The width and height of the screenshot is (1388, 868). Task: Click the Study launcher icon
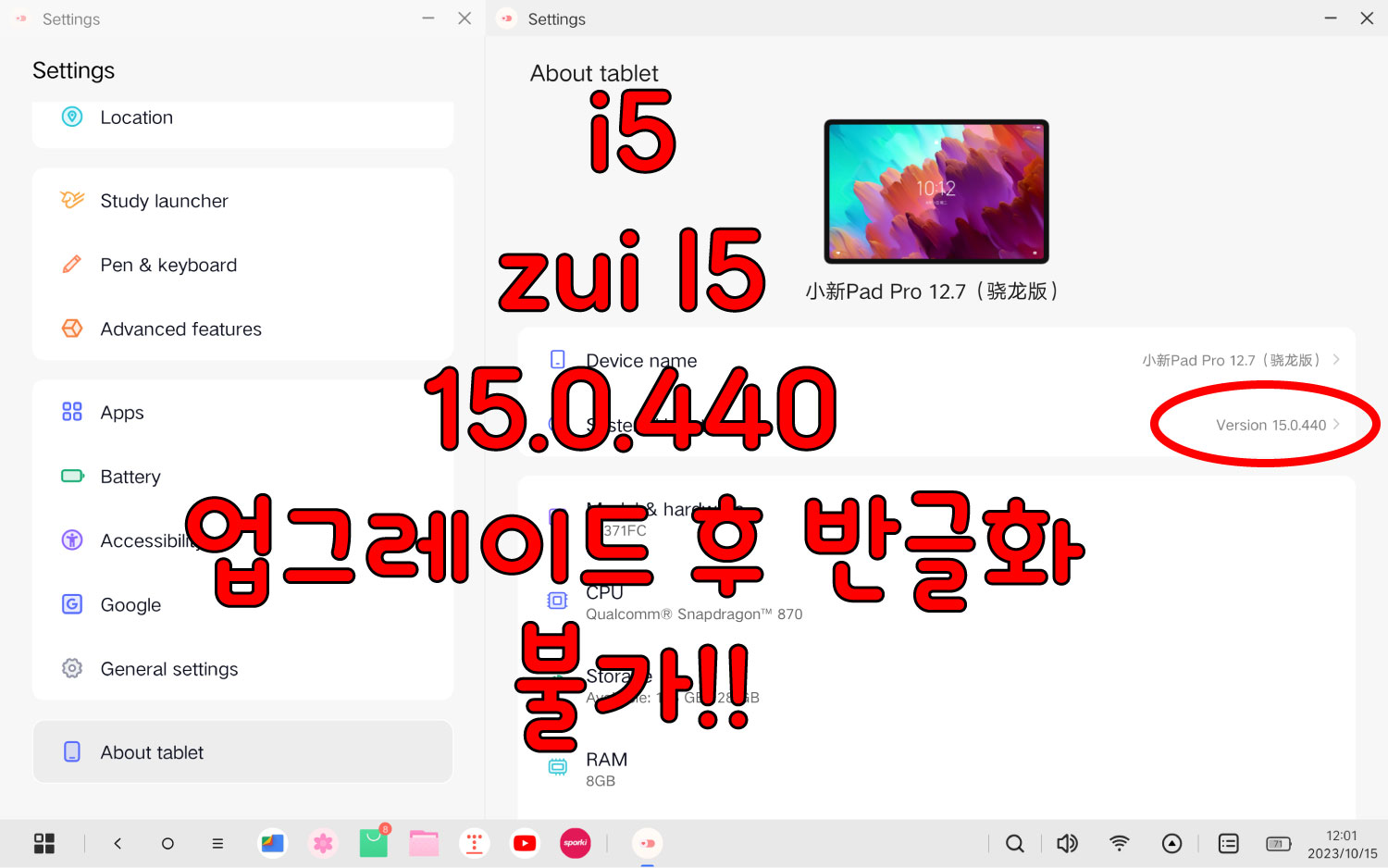(x=72, y=200)
